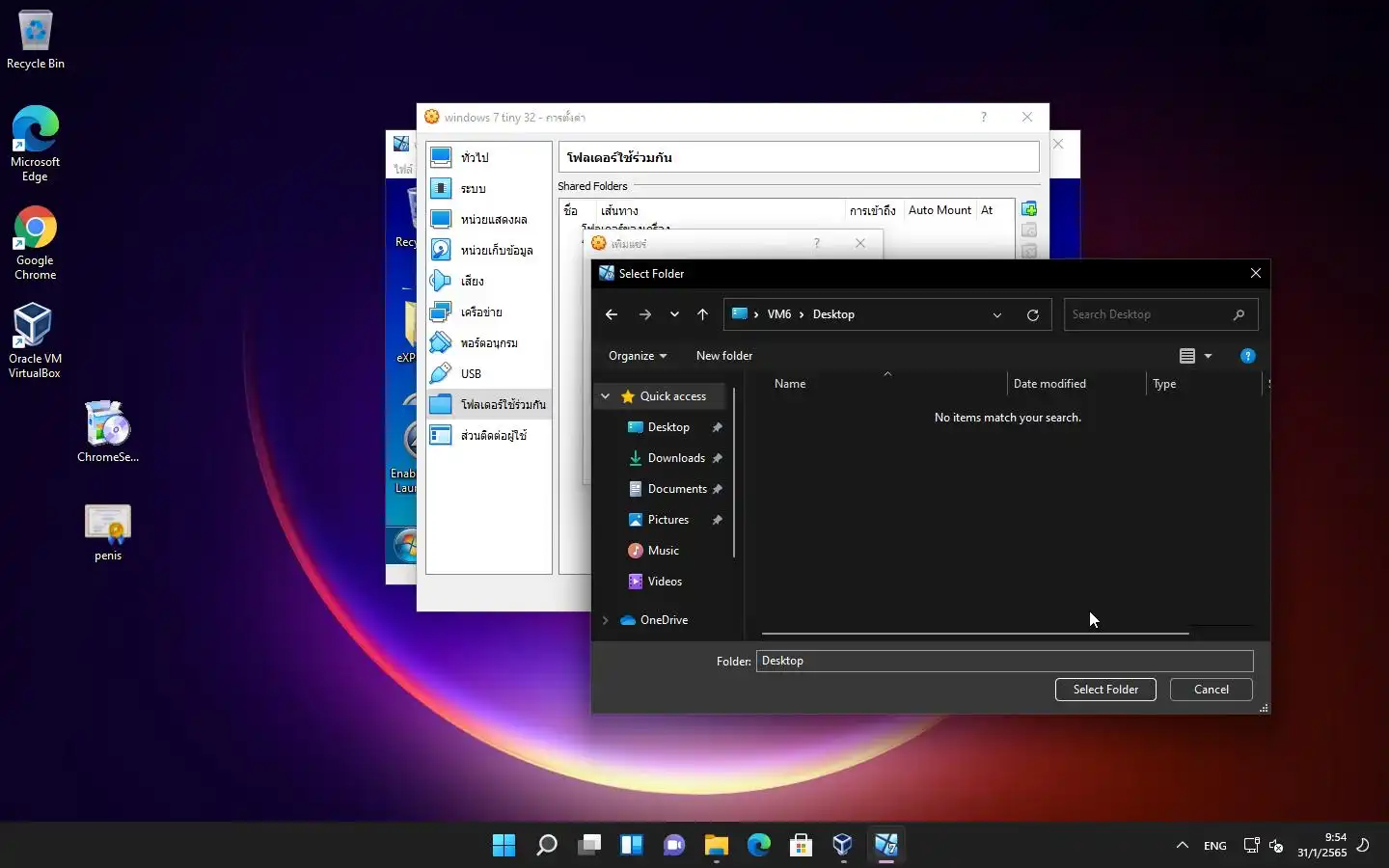Image resolution: width=1389 pixels, height=868 pixels.
Task: Select Pictures in Quick access
Action: pyautogui.click(x=667, y=520)
